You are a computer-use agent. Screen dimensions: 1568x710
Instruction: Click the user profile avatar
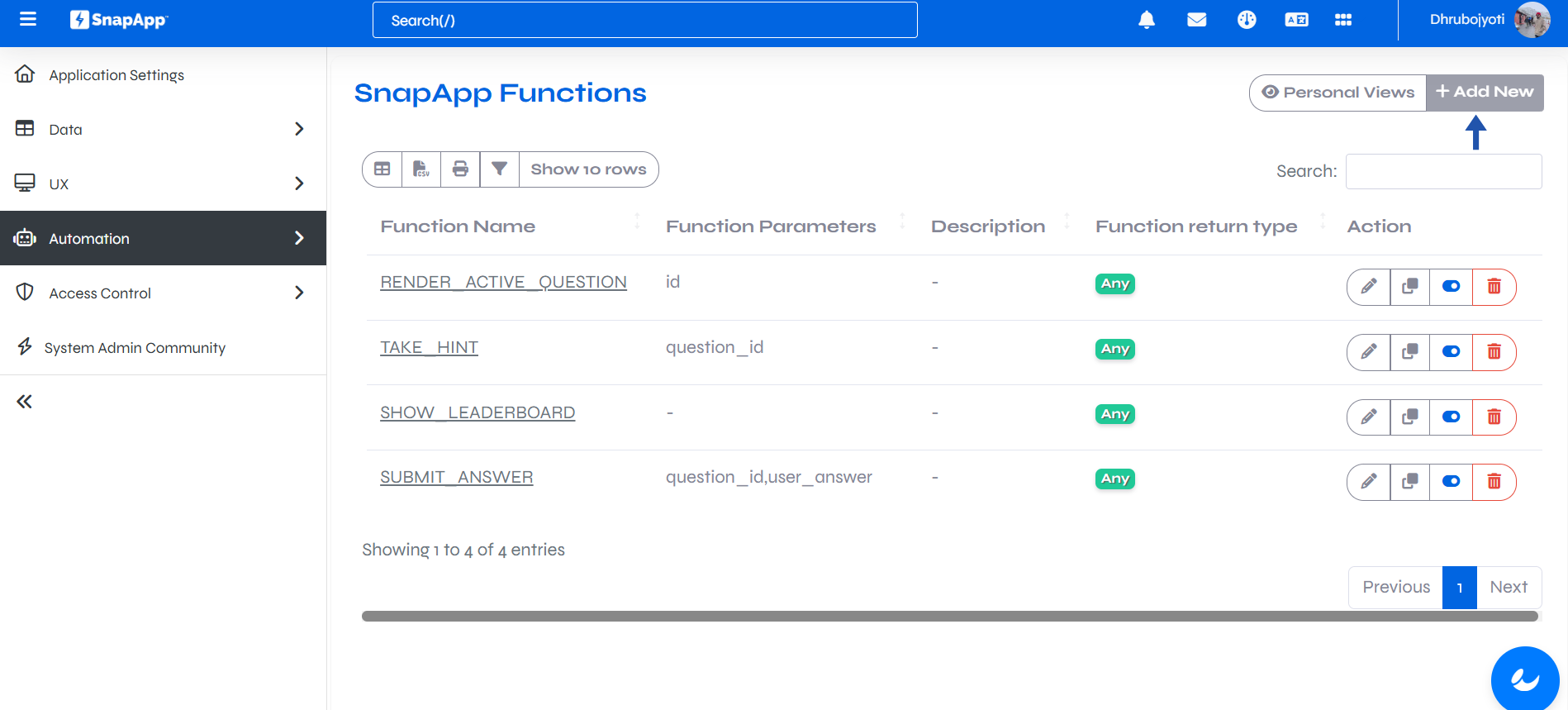(x=1532, y=20)
